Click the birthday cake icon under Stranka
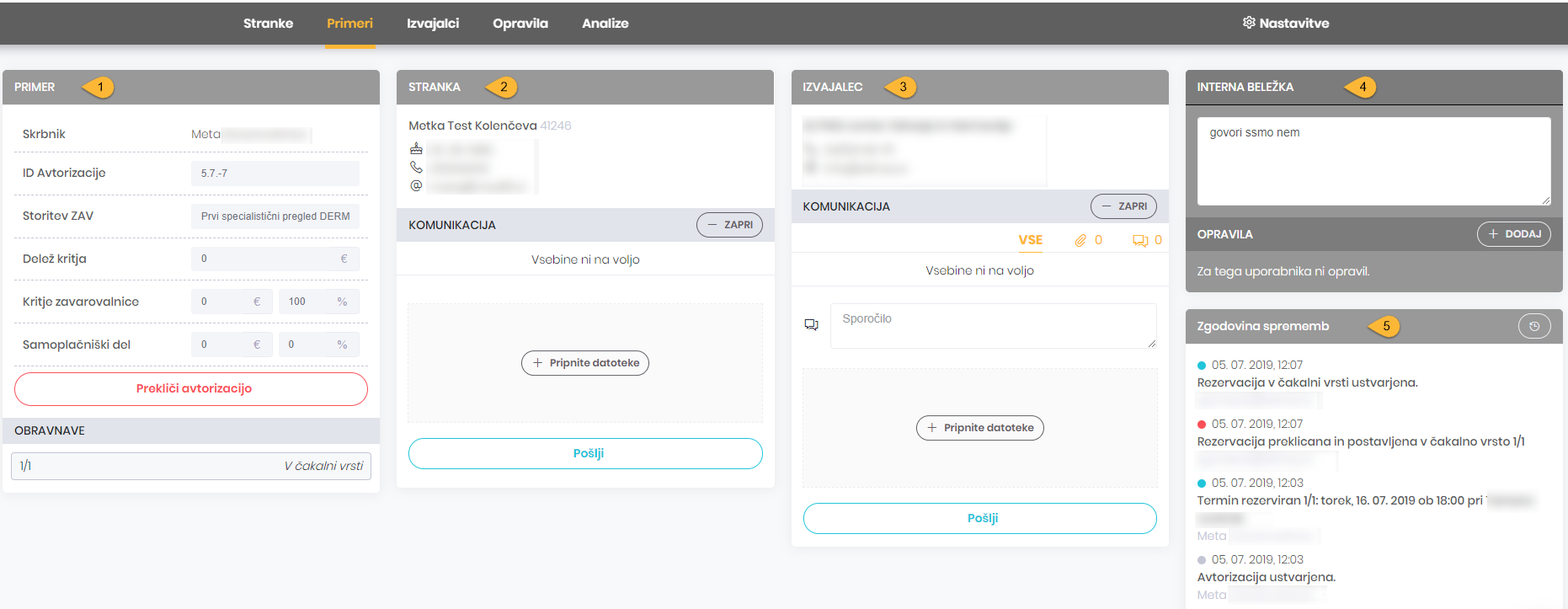The width and height of the screenshot is (1568, 609). (416, 148)
